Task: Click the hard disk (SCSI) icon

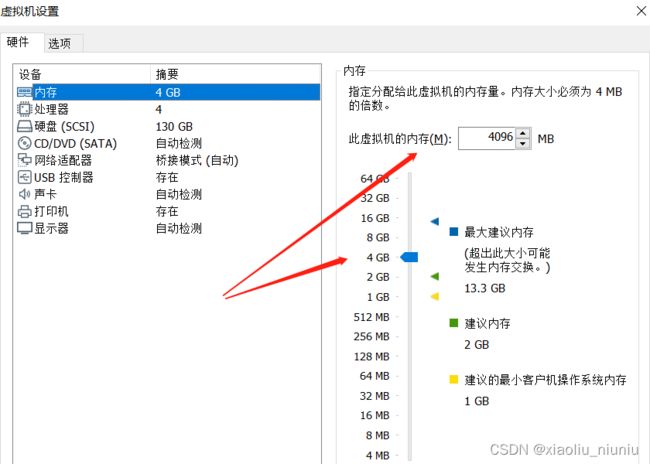Action: pyautogui.click(x=24, y=126)
